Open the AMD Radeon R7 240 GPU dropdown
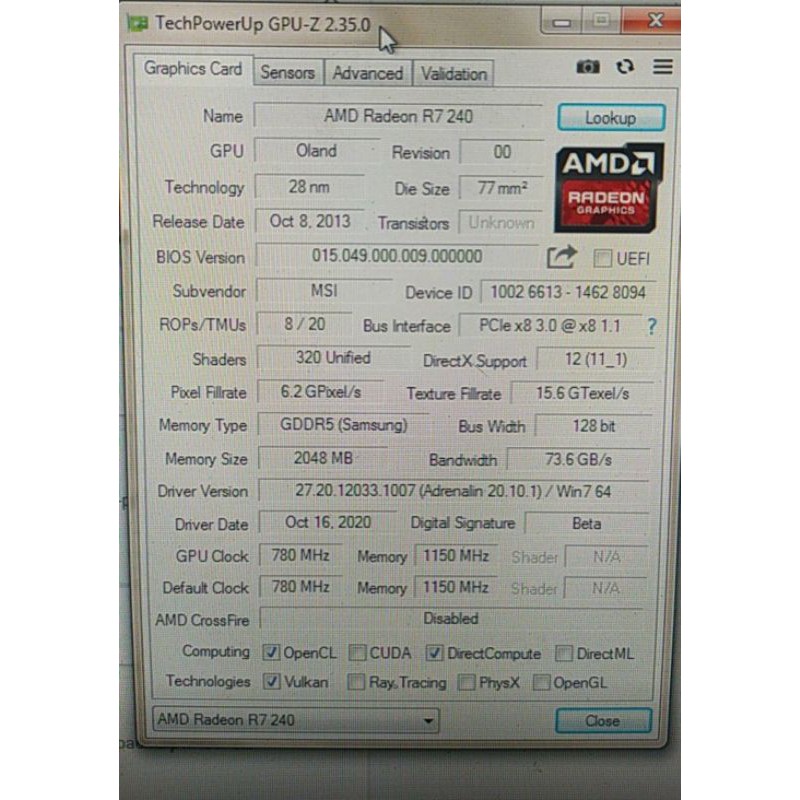The image size is (800, 800). (295, 720)
